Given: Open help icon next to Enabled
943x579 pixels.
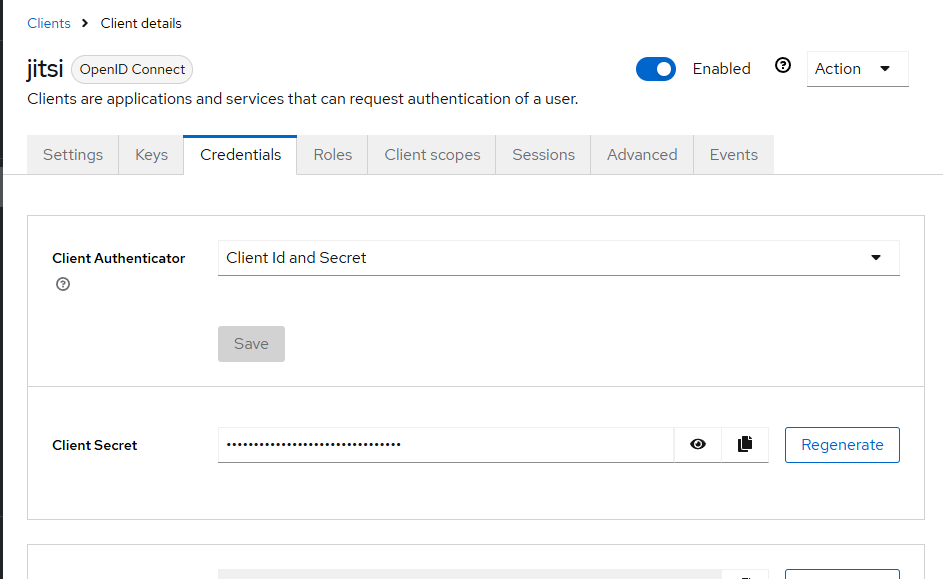Looking at the screenshot, I should 782,66.
